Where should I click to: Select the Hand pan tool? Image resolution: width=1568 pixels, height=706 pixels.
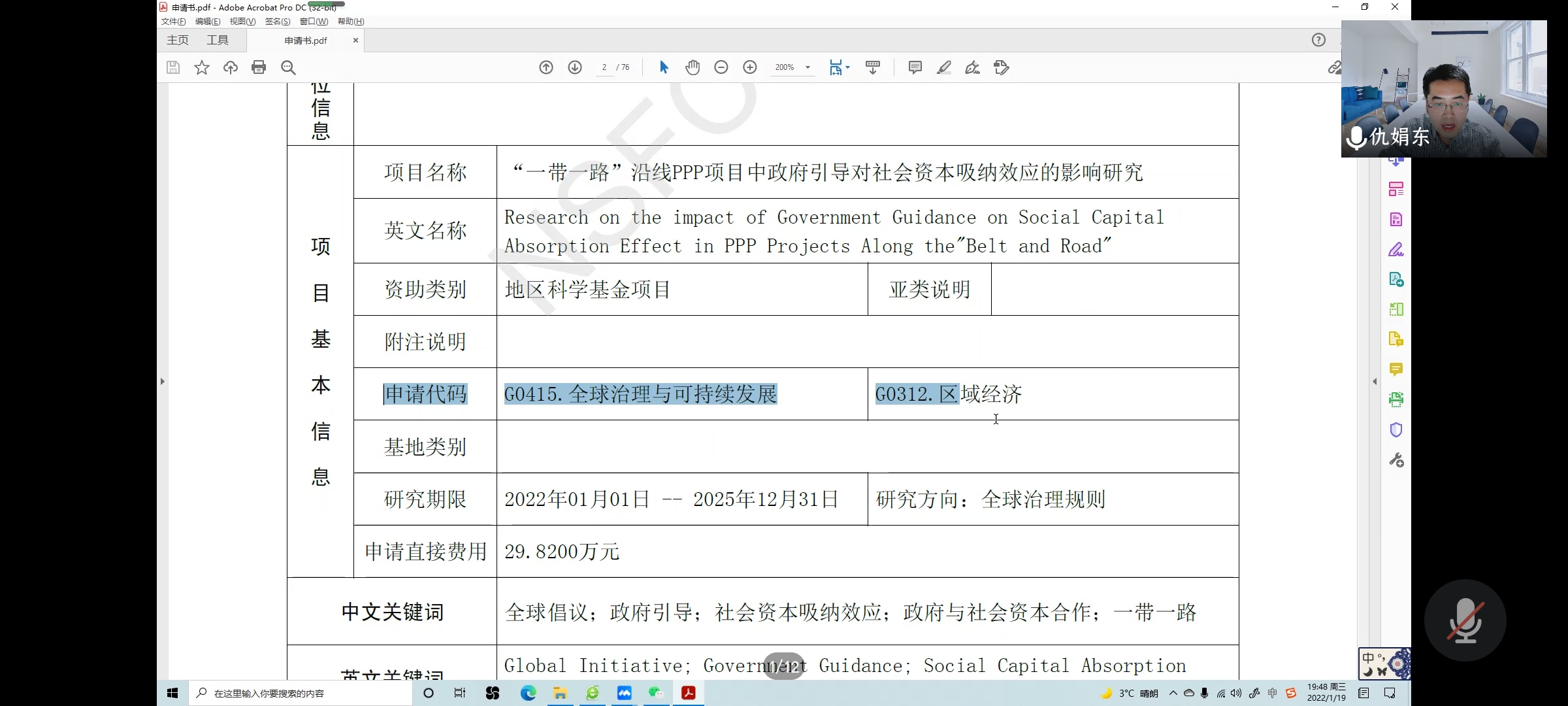coord(693,67)
